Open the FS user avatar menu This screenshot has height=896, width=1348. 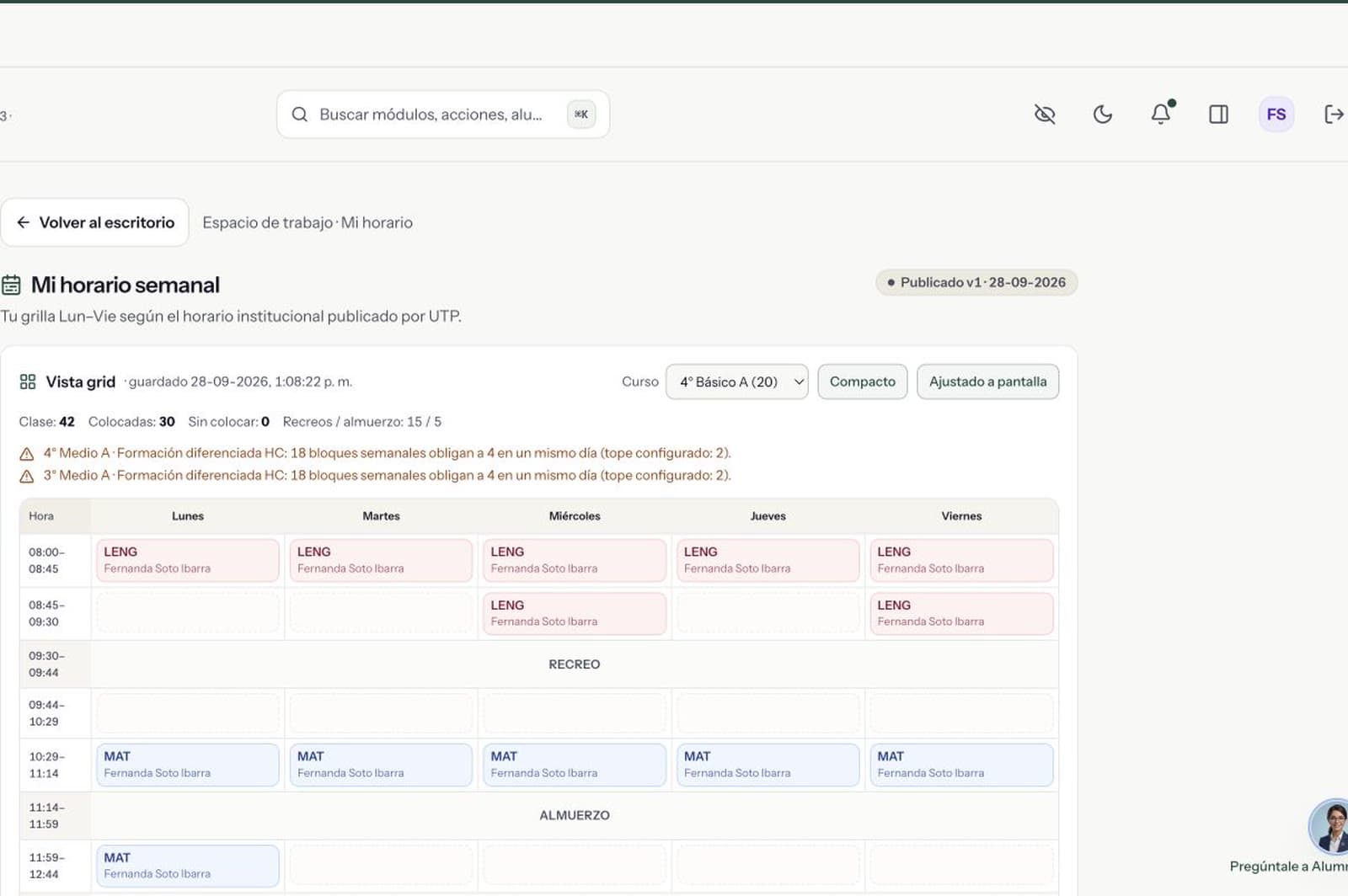1276,115
